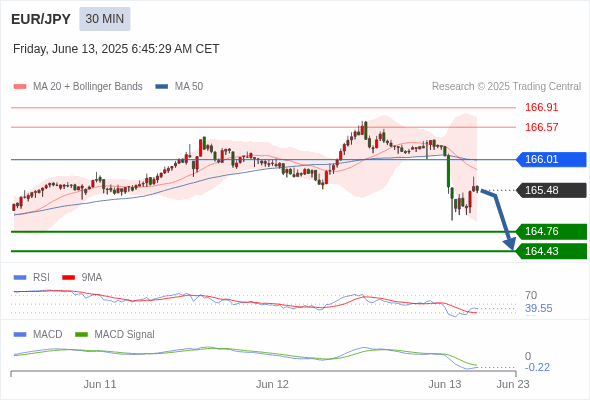
Task: Click the 30 MIN timeframe badge
Action: 105,19
